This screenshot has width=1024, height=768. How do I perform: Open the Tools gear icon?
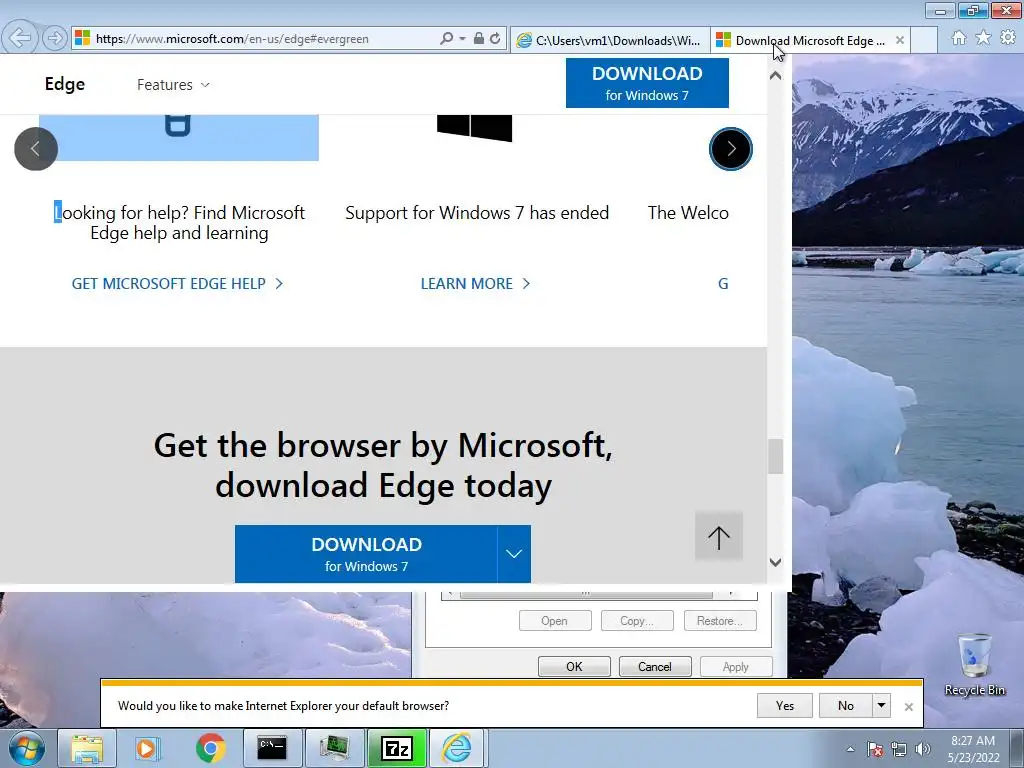click(x=1008, y=38)
